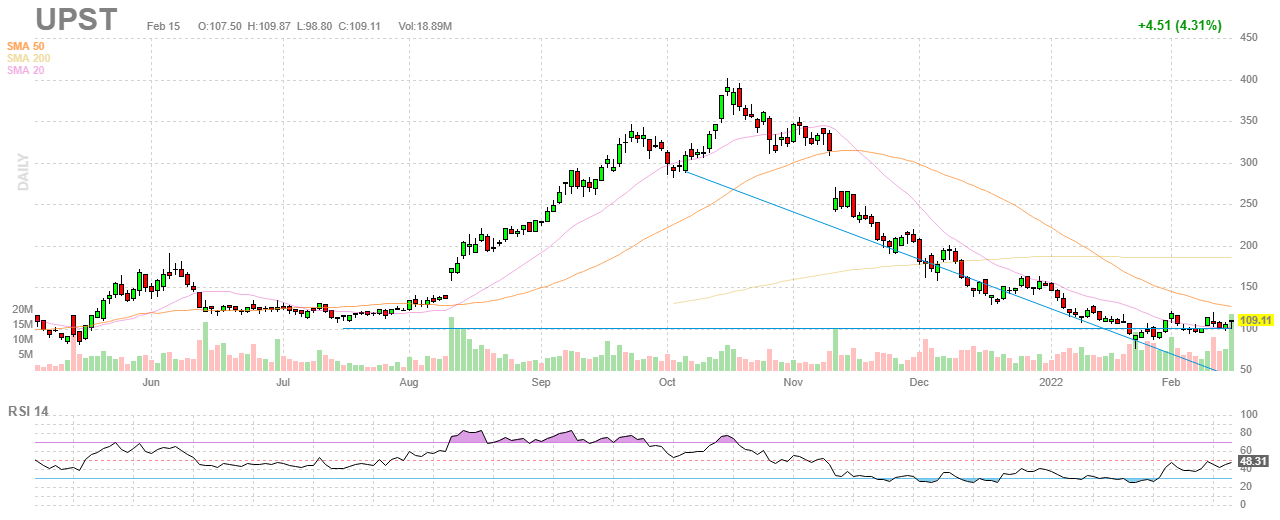Click the 48.31 RSI value tag
This screenshot has height=520, width=1280.
click(1253, 462)
